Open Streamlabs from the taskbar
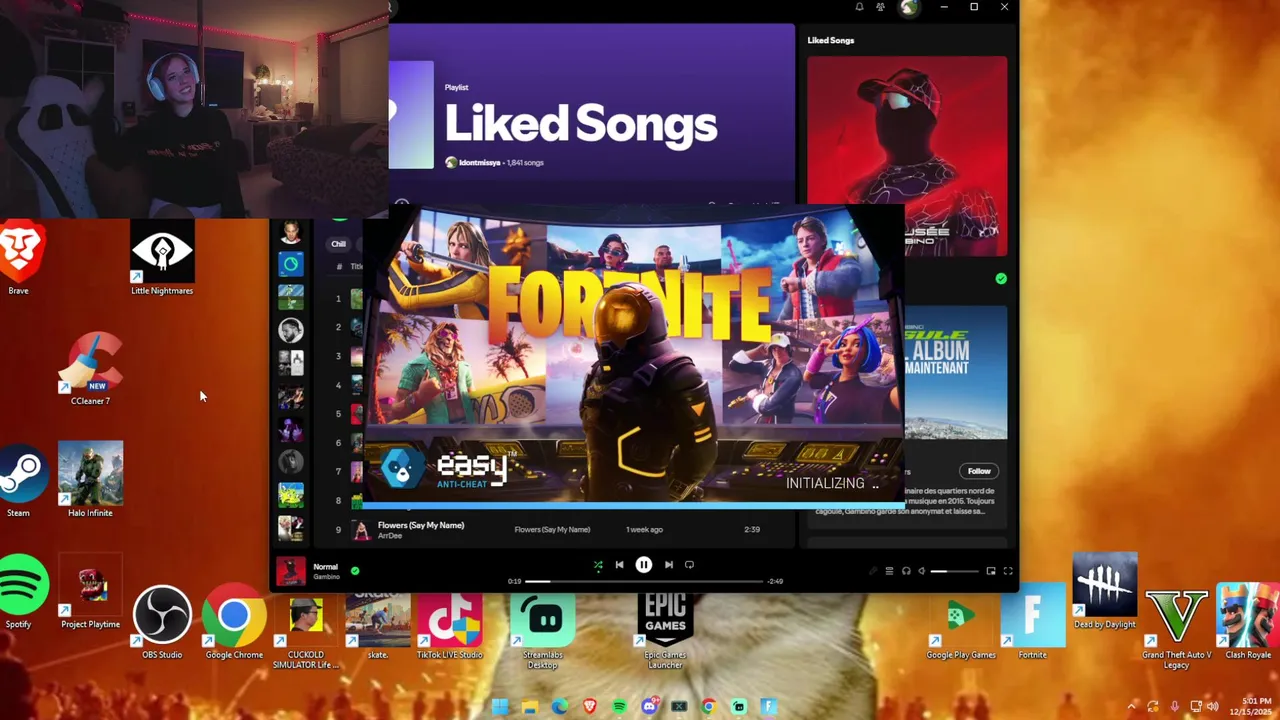Viewport: 1280px width, 720px height. point(739,706)
